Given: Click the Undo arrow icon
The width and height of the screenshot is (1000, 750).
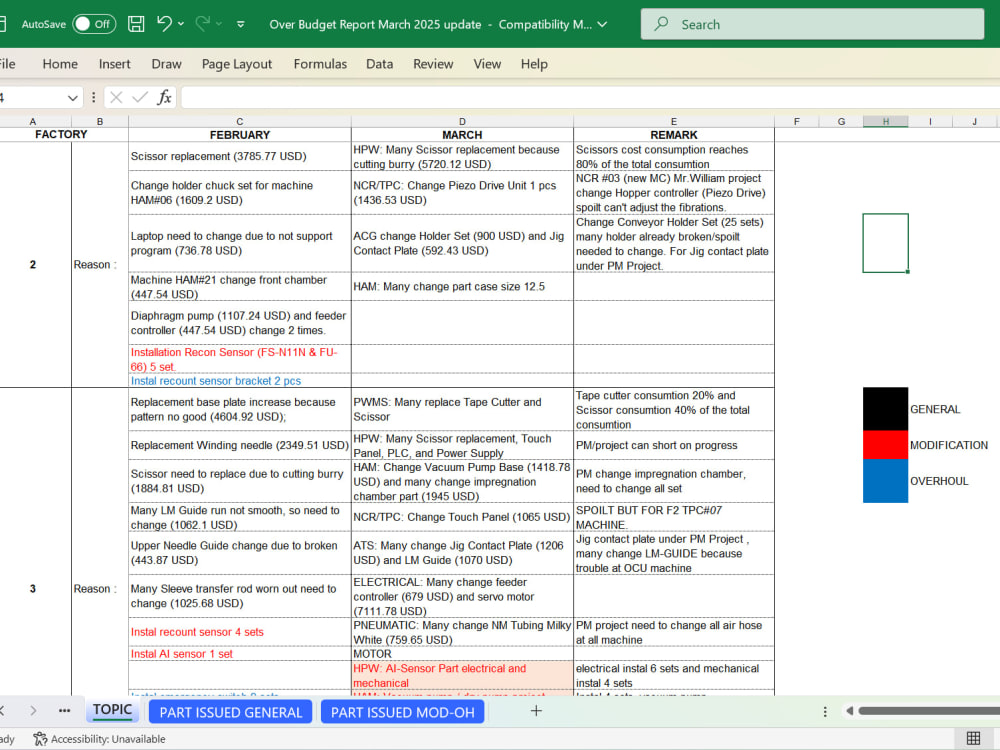Looking at the screenshot, I should (x=164, y=24).
